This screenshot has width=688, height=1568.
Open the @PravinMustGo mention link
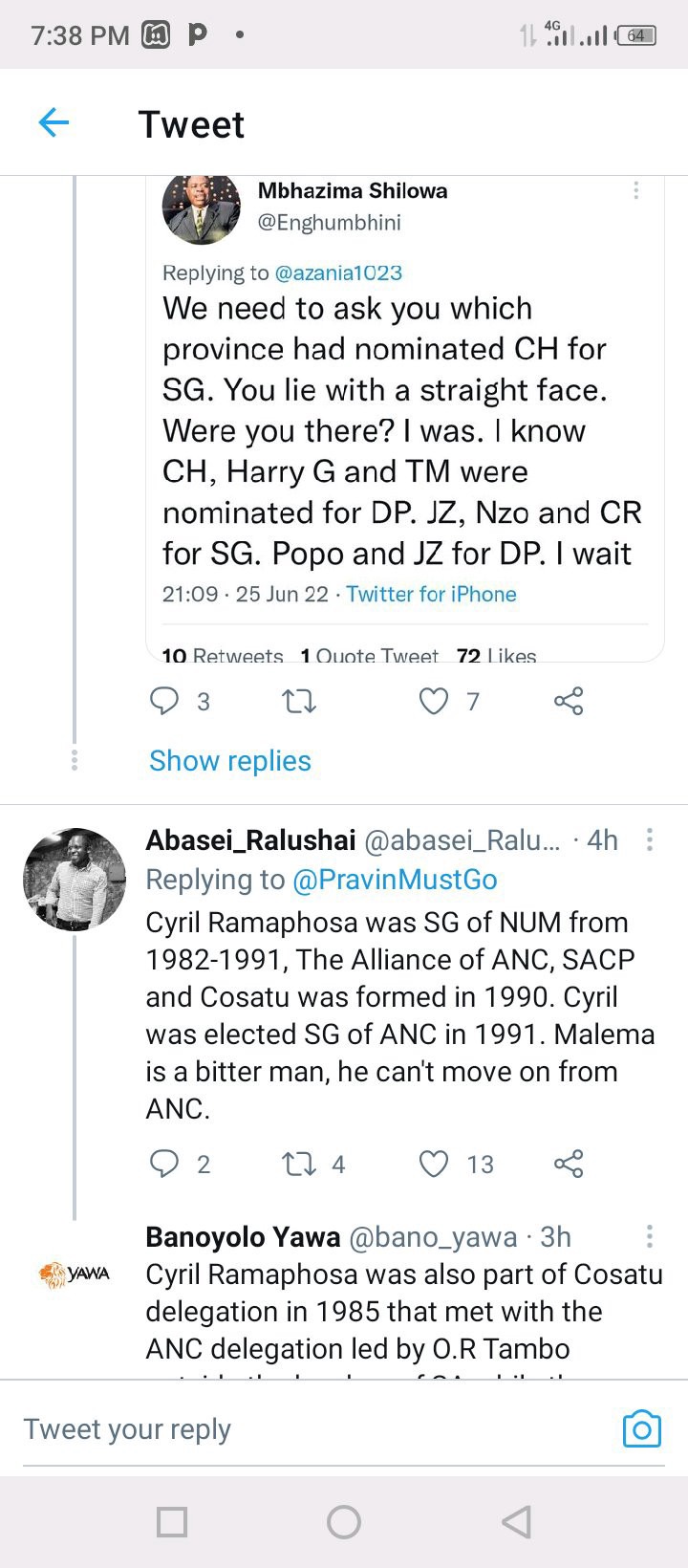(x=395, y=880)
